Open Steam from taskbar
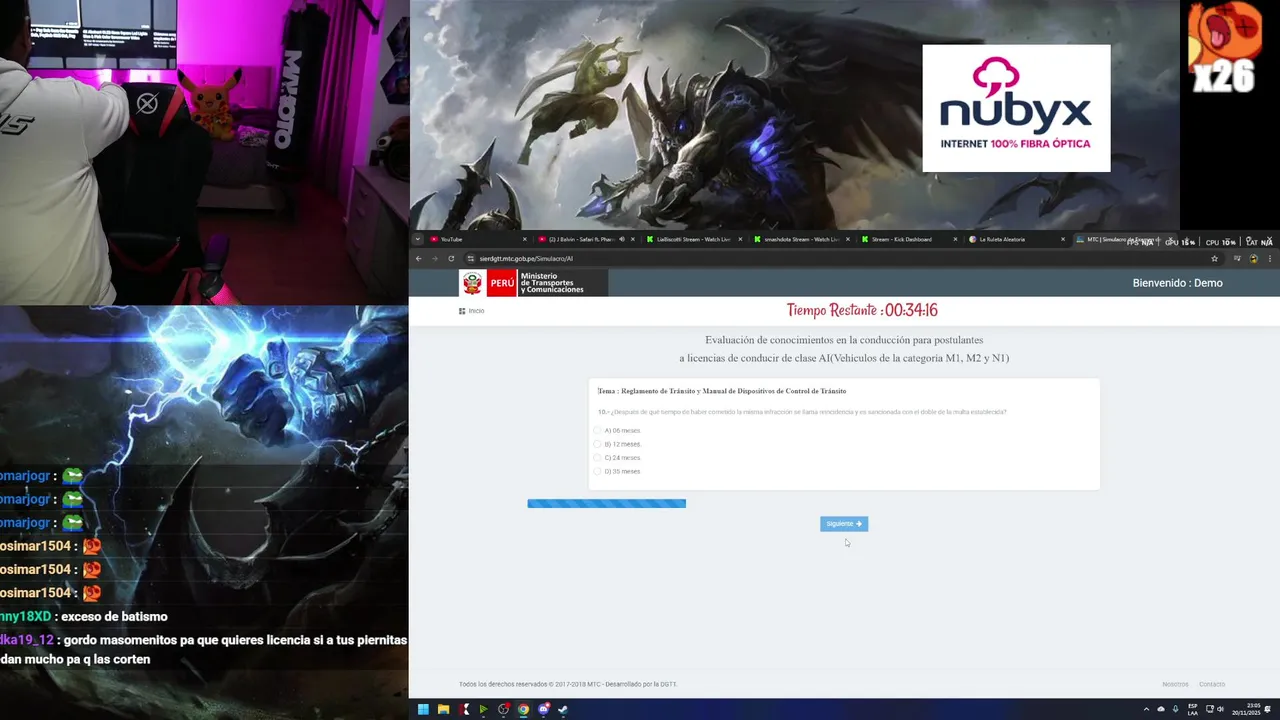The width and height of the screenshot is (1280, 720). pos(563,710)
